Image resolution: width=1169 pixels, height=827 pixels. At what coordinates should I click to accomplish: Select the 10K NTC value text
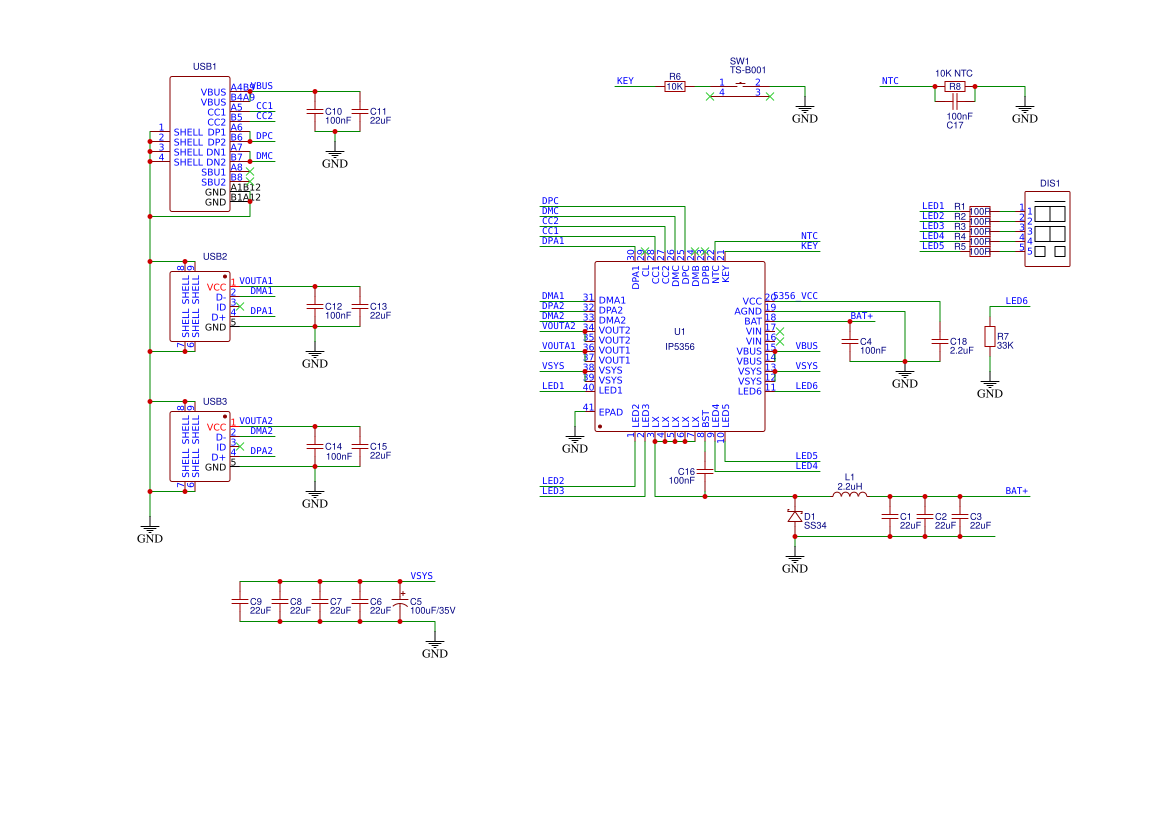(x=954, y=73)
